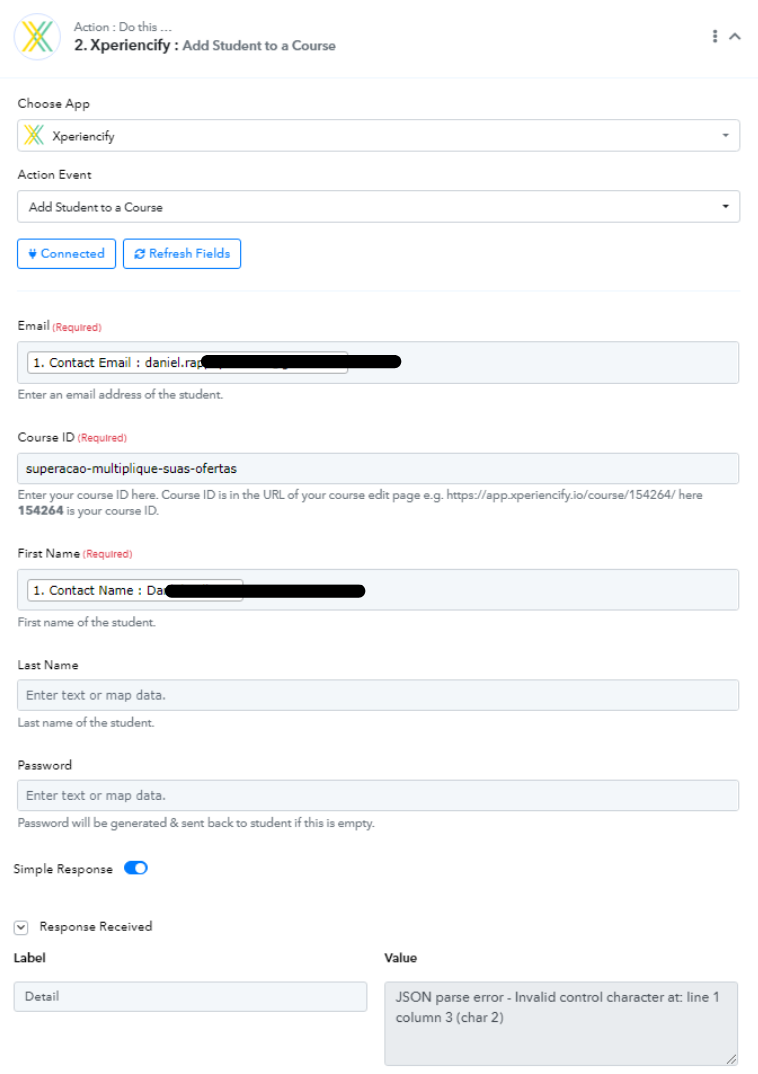This screenshot has width=758, height=1074.
Task: Select the mapped Contact Name tag
Action: [x=135, y=590]
